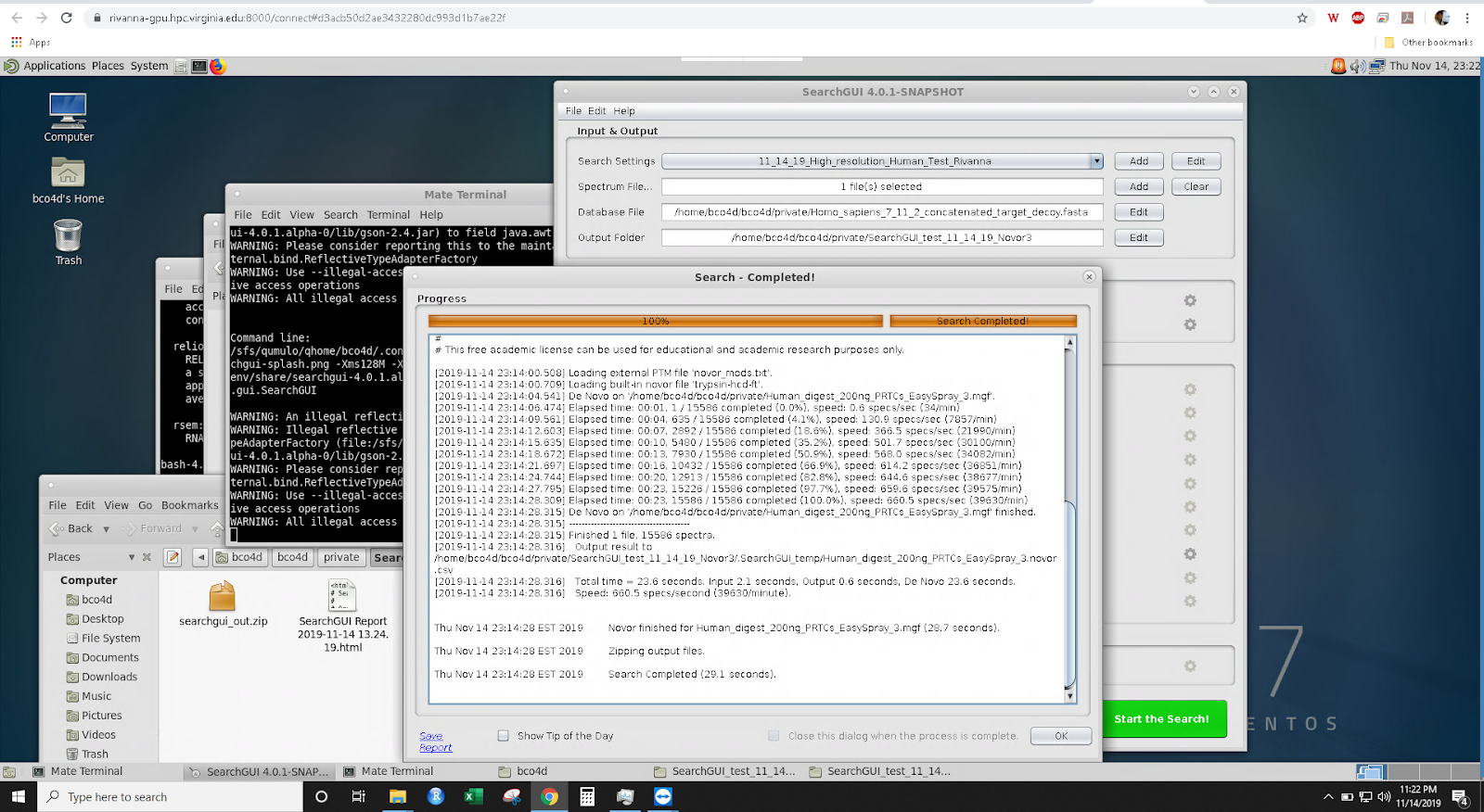The height and width of the screenshot is (812, 1484).
Task: Enable Show Tip of the Day
Action: click(504, 736)
